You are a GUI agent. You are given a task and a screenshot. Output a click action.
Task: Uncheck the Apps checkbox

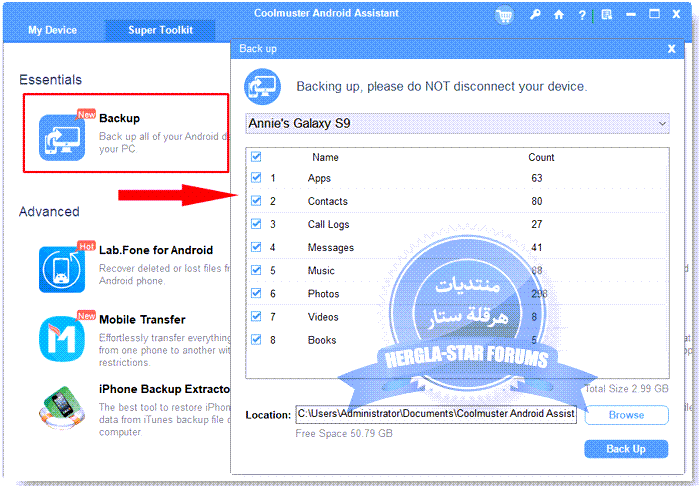(x=256, y=178)
